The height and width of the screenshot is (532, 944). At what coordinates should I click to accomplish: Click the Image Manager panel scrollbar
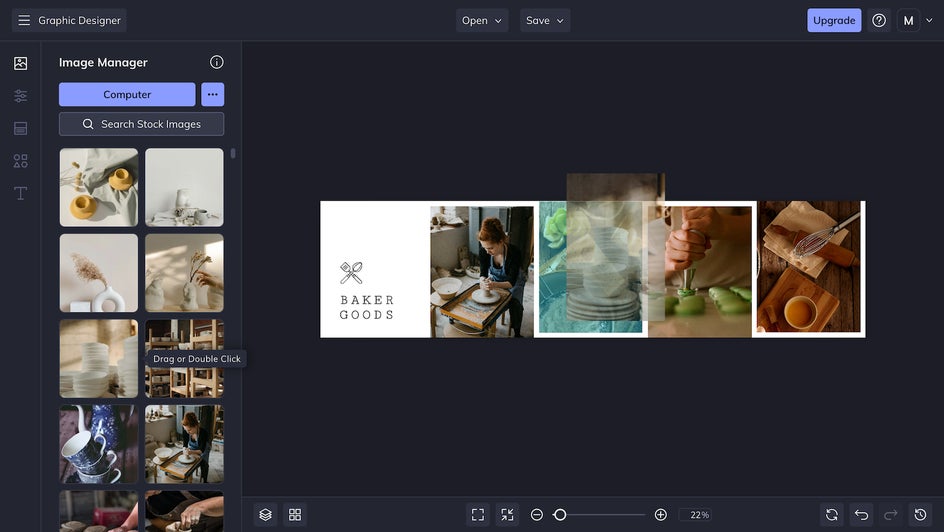[233, 153]
